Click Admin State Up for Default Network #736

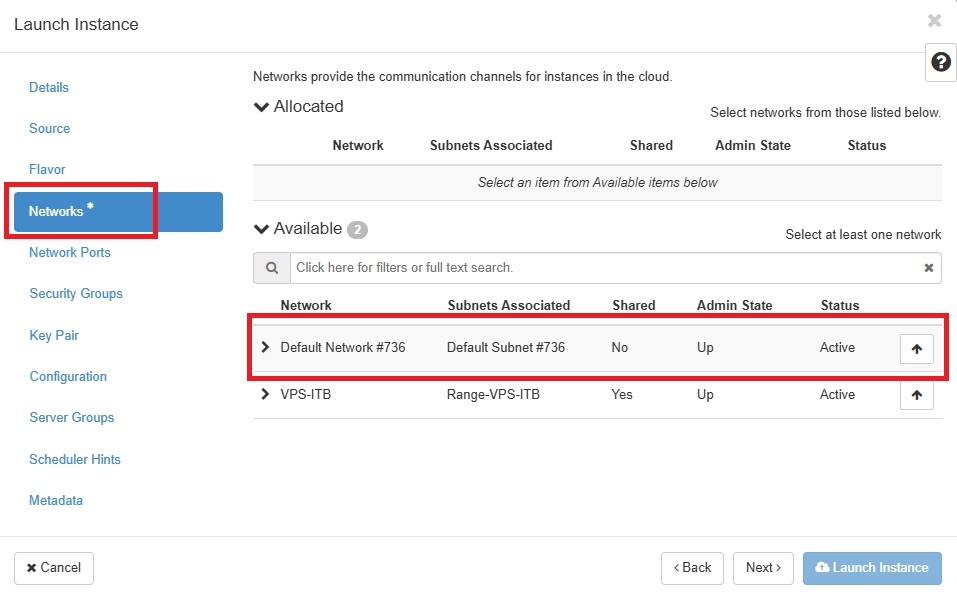click(705, 347)
